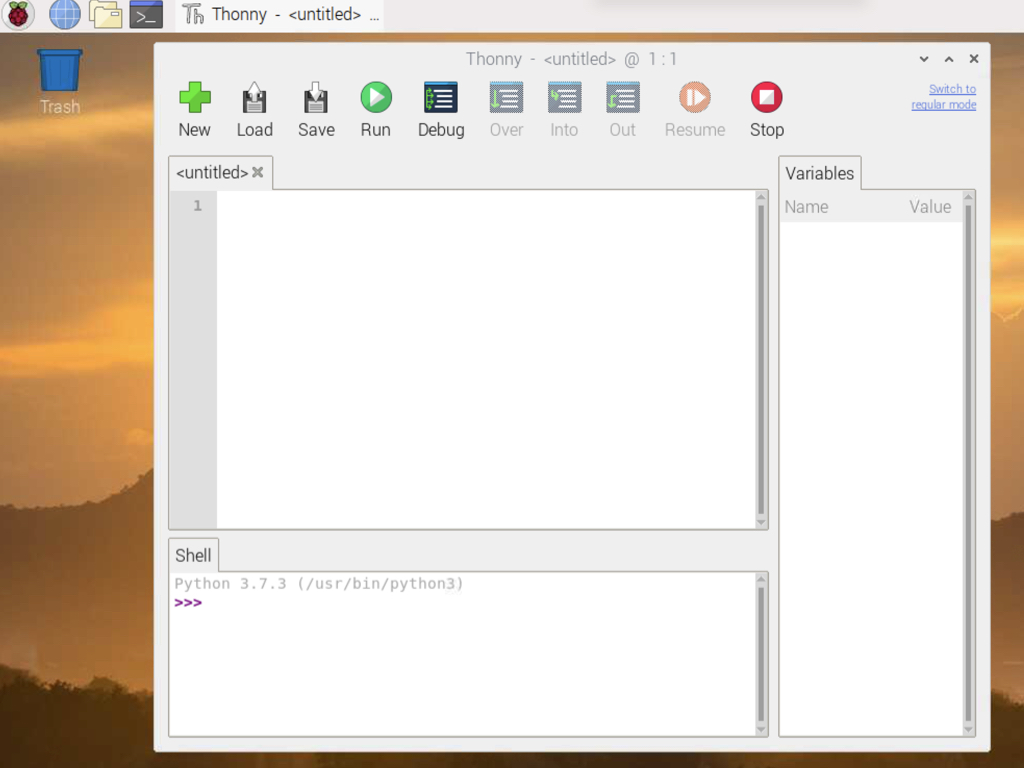Launch the web browser from the taskbar
Screen dimensions: 1024x768
coord(65,15)
